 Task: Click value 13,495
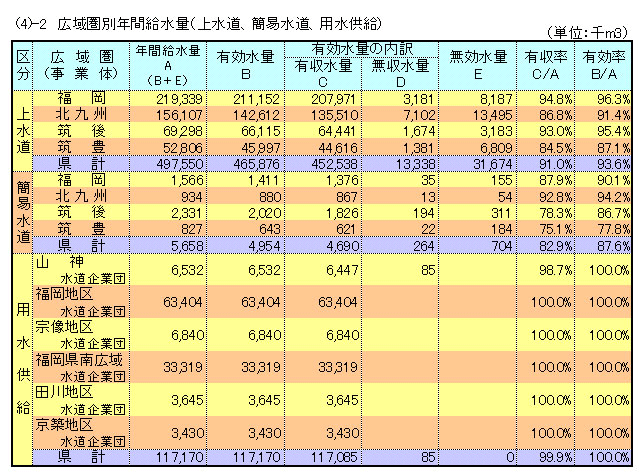493,115
